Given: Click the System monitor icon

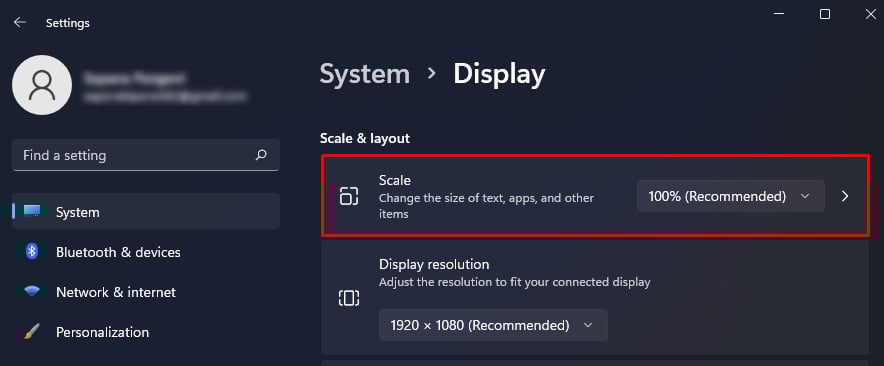Looking at the screenshot, I should pos(32,211).
